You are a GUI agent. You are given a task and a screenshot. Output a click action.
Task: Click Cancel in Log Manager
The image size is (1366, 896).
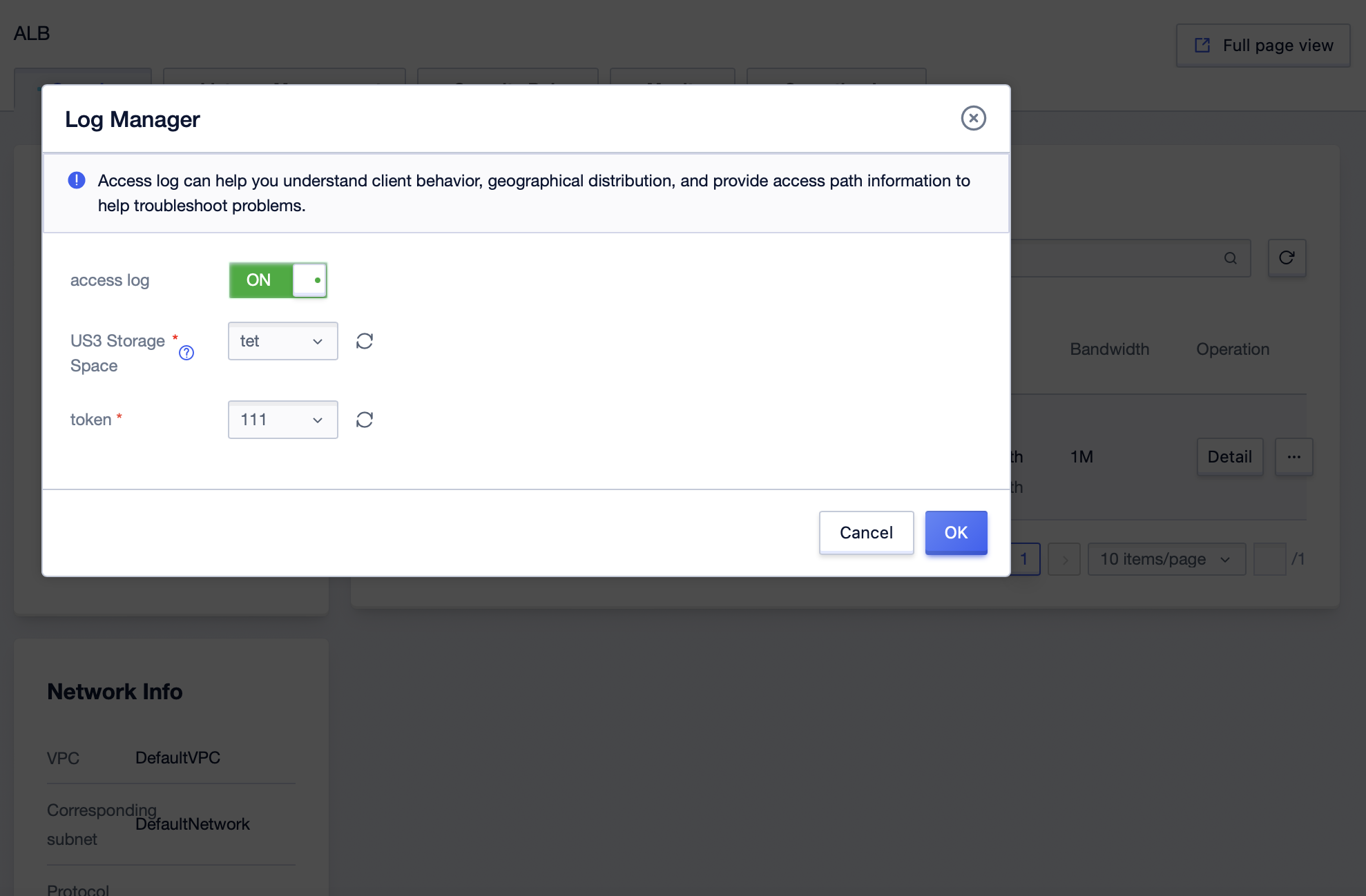866,532
